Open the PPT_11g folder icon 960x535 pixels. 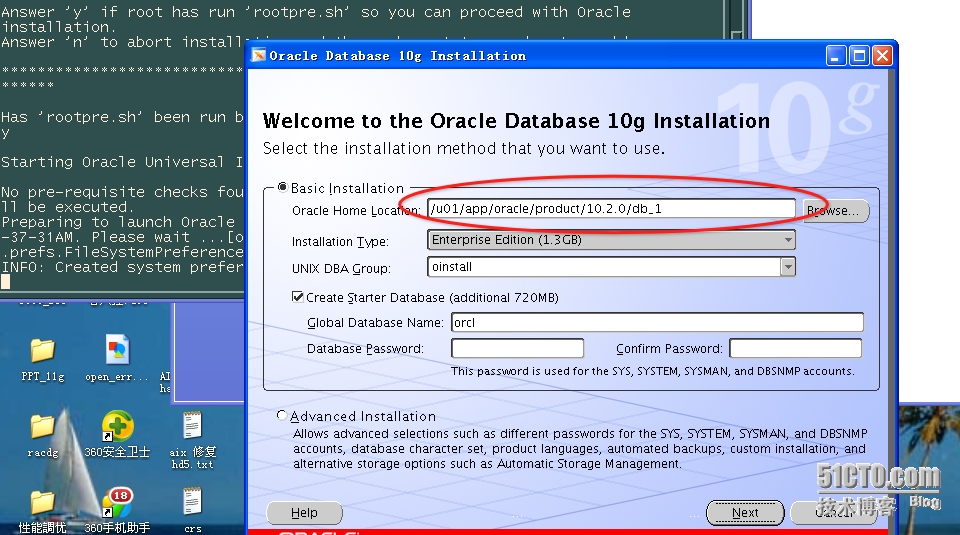tap(43, 350)
